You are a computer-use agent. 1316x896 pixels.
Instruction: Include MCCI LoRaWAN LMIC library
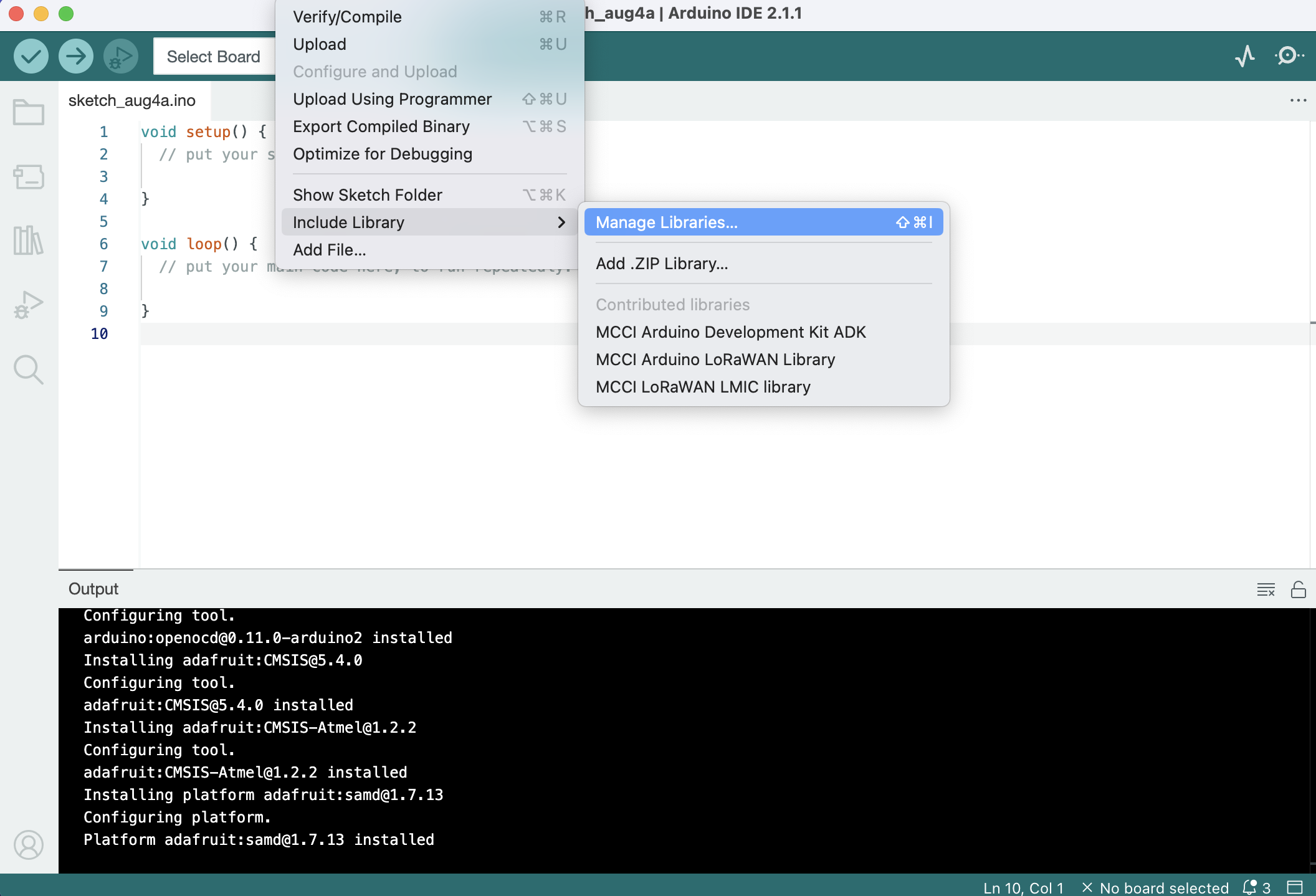pyautogui.click(x=763, y=387)
